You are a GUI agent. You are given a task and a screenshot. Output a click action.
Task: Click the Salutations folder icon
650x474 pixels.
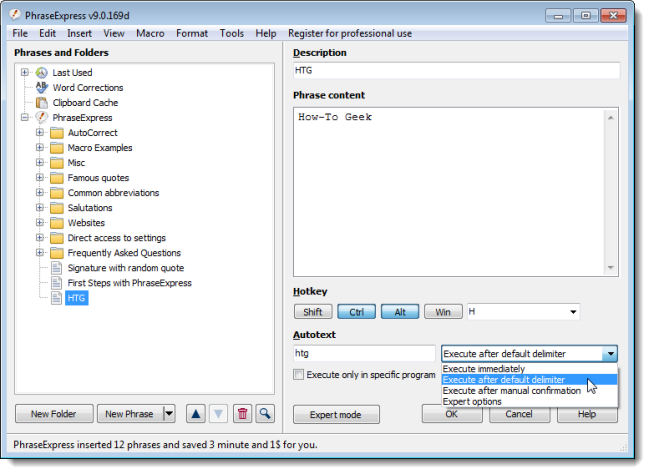pos(57,208)
